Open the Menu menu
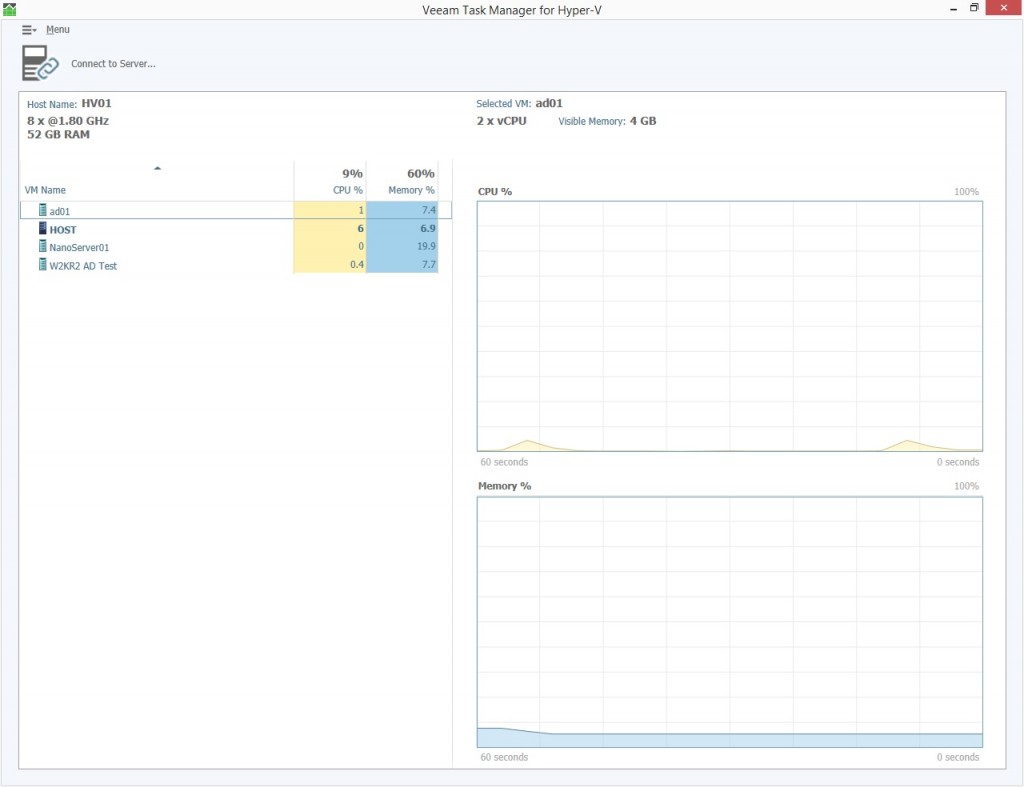The height and width of the screenshot is (787, 1024). pyautogui.click(x=57, y=29)
